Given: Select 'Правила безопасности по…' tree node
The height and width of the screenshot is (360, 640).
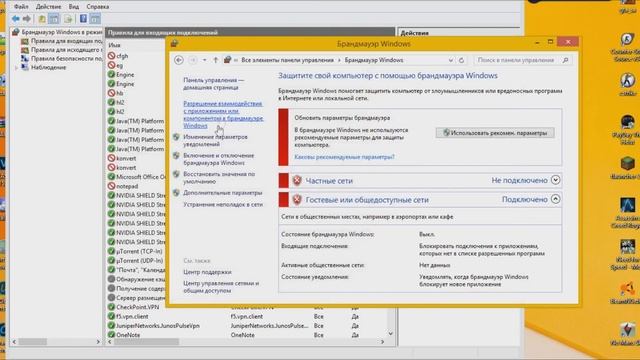Looking at the screenshot, I should 62,59.
